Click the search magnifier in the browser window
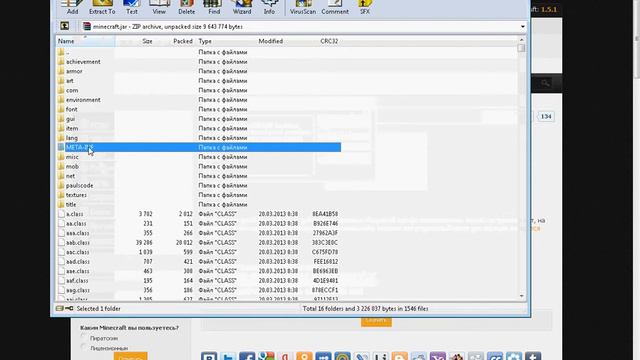 pos(545,83)
